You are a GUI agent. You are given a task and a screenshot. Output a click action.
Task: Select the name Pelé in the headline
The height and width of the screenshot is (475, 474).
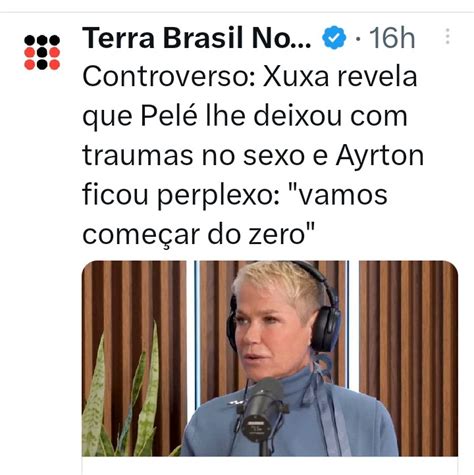click(168, 116)
